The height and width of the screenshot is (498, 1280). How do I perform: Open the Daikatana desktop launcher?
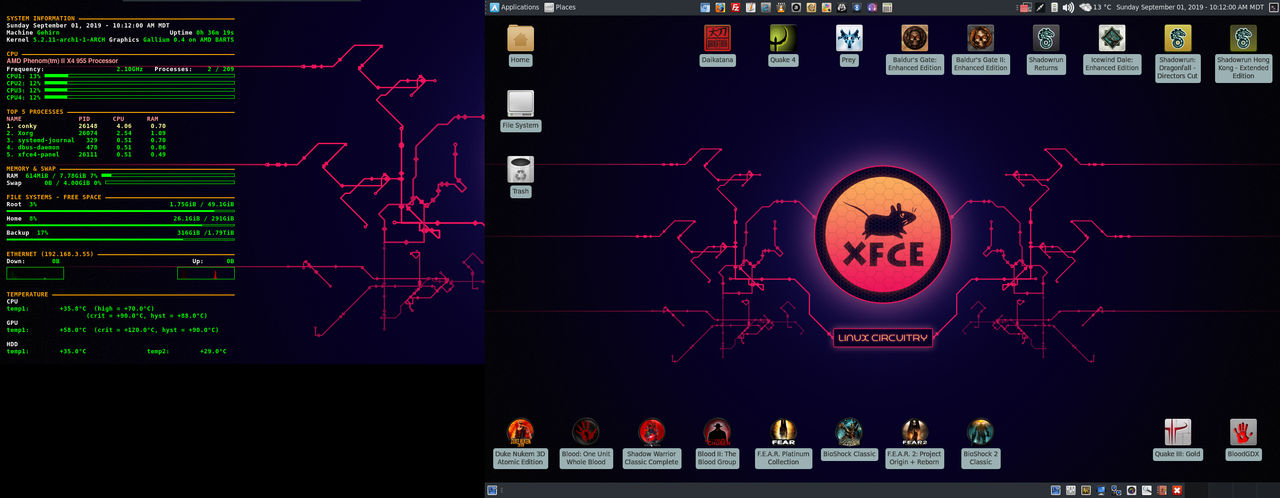pyautogui.click(x=717, y=45)
